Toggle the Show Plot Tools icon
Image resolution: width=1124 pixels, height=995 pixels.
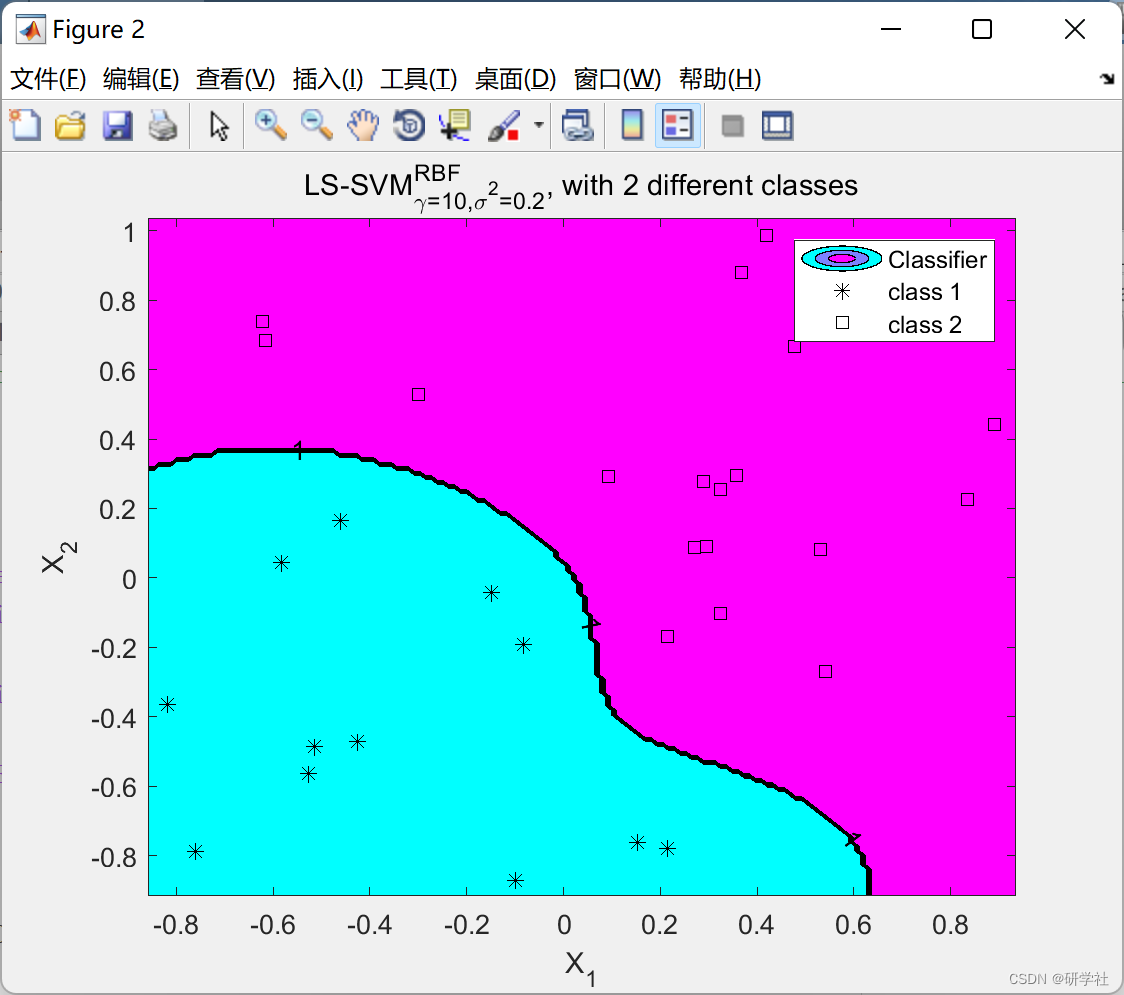tap(778, 125)
